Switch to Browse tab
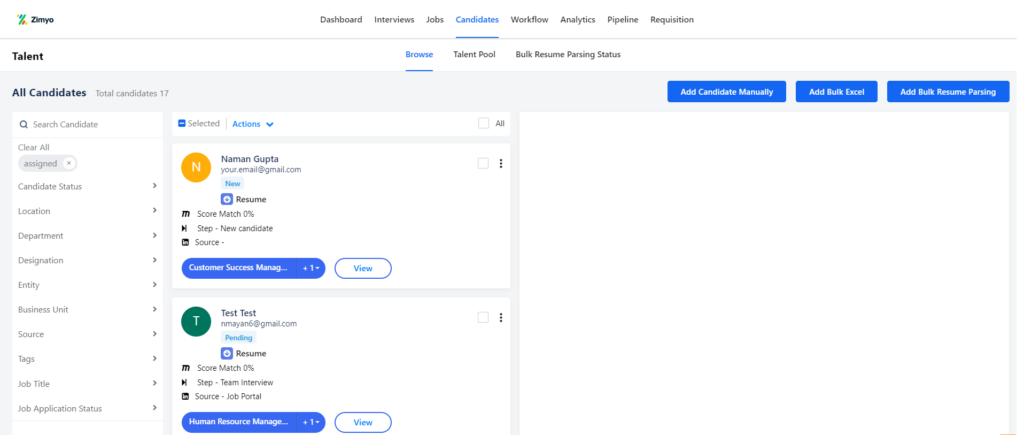This screenshot has width=1024, height=435. (x=419, y=55)
